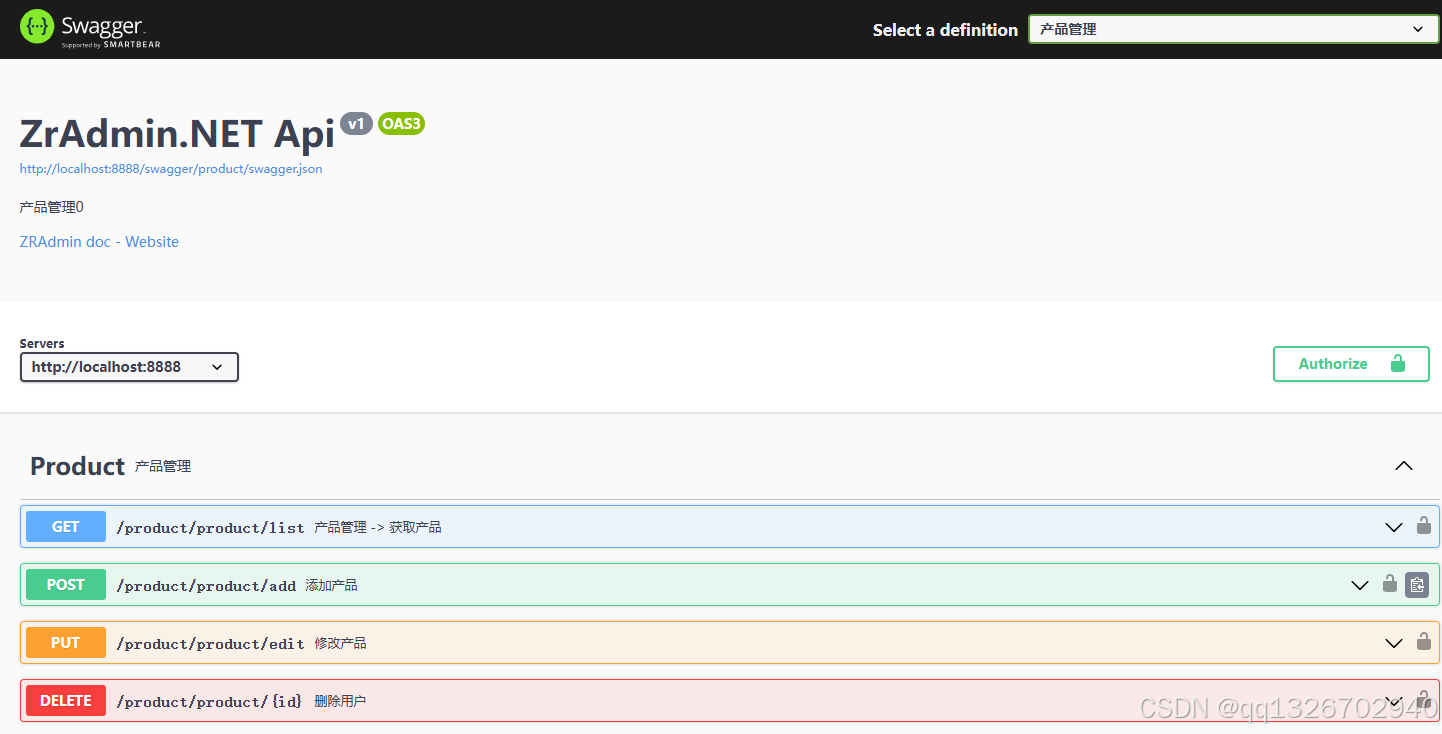1442x734 pixels.
Task: Open the copy-to-clipboard icon on the POST row
Action: 1417,584
